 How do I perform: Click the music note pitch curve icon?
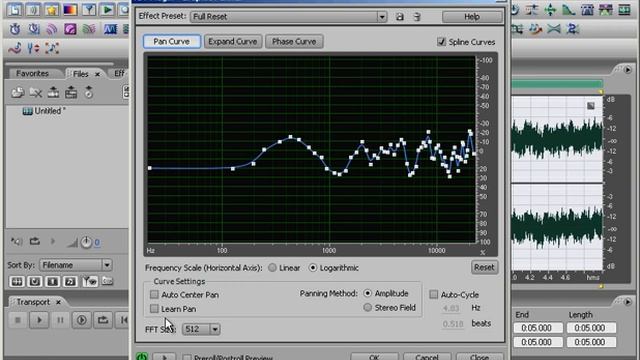[15, 48]
